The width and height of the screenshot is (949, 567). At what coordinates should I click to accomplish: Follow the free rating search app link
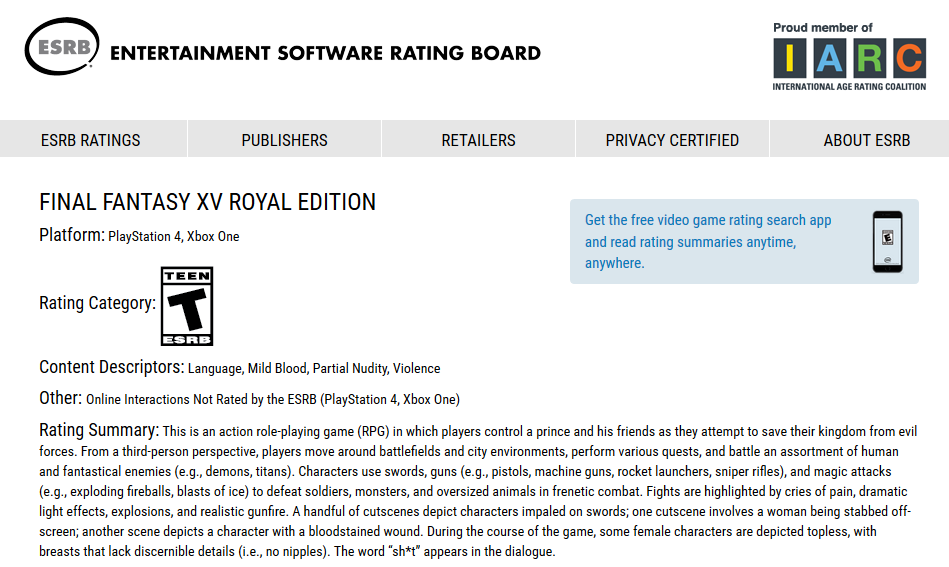708,241
